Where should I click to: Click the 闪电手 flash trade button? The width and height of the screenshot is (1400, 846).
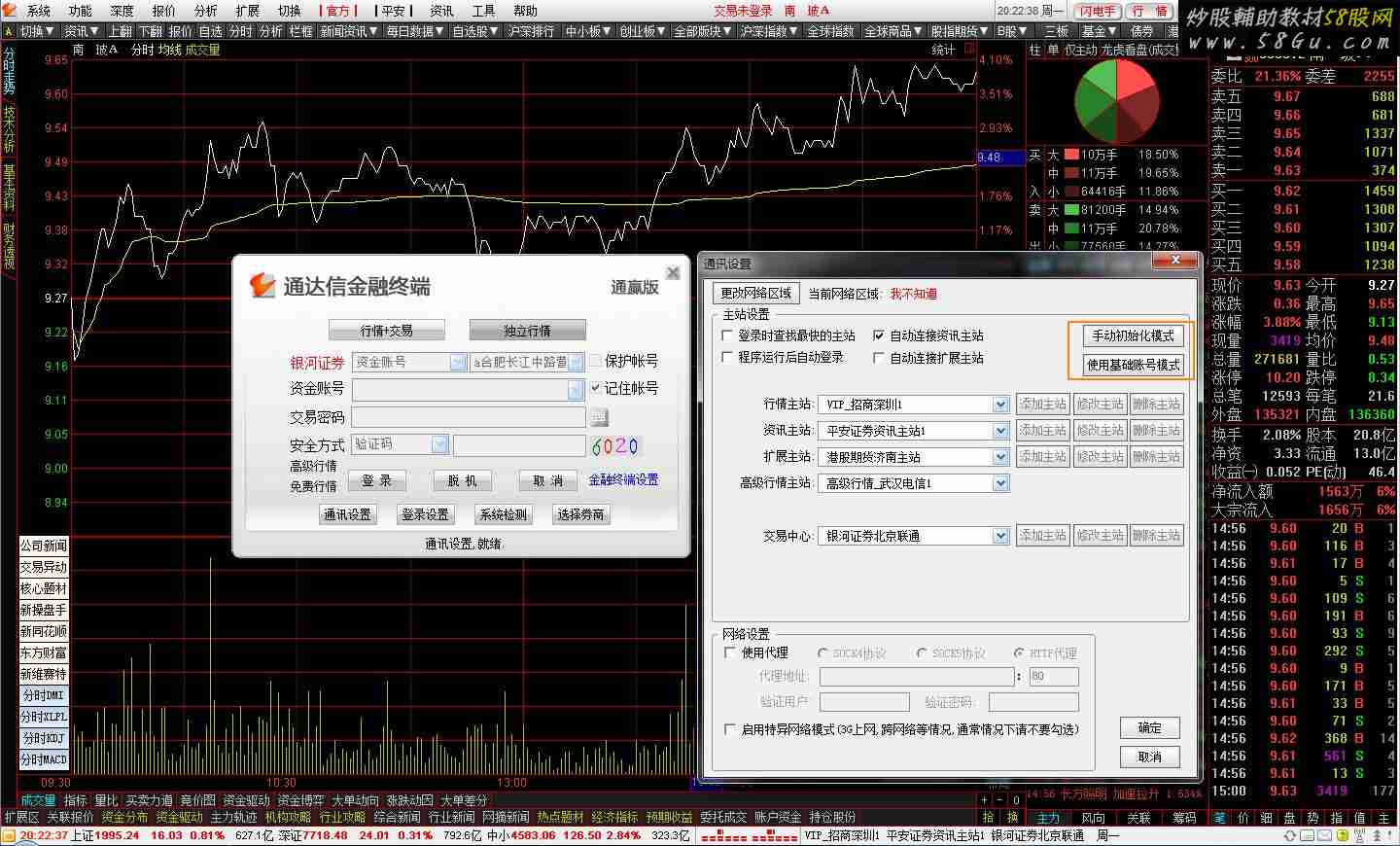pyautogui.click(x=1098, y=12)
